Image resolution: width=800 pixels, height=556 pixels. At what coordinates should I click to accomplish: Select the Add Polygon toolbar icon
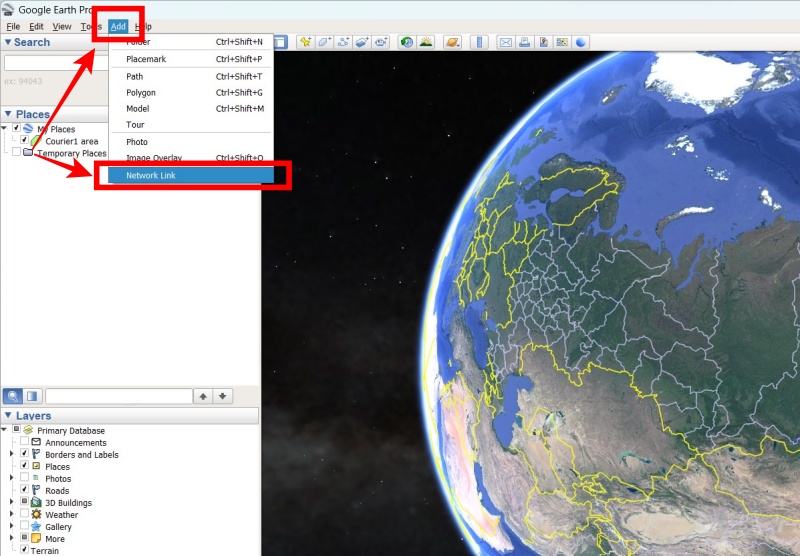coord(324,42)
